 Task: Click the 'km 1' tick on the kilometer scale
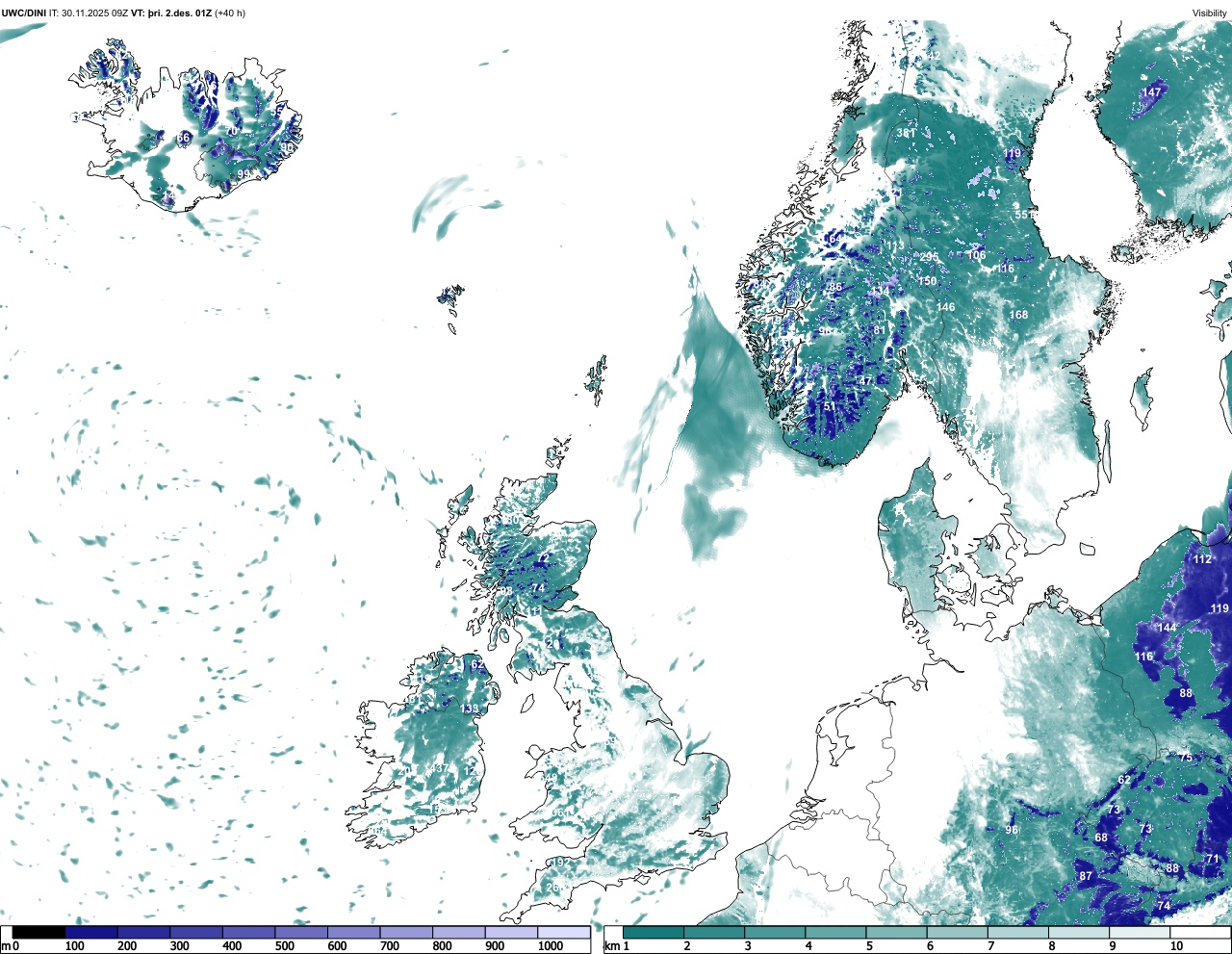[617, 946]
